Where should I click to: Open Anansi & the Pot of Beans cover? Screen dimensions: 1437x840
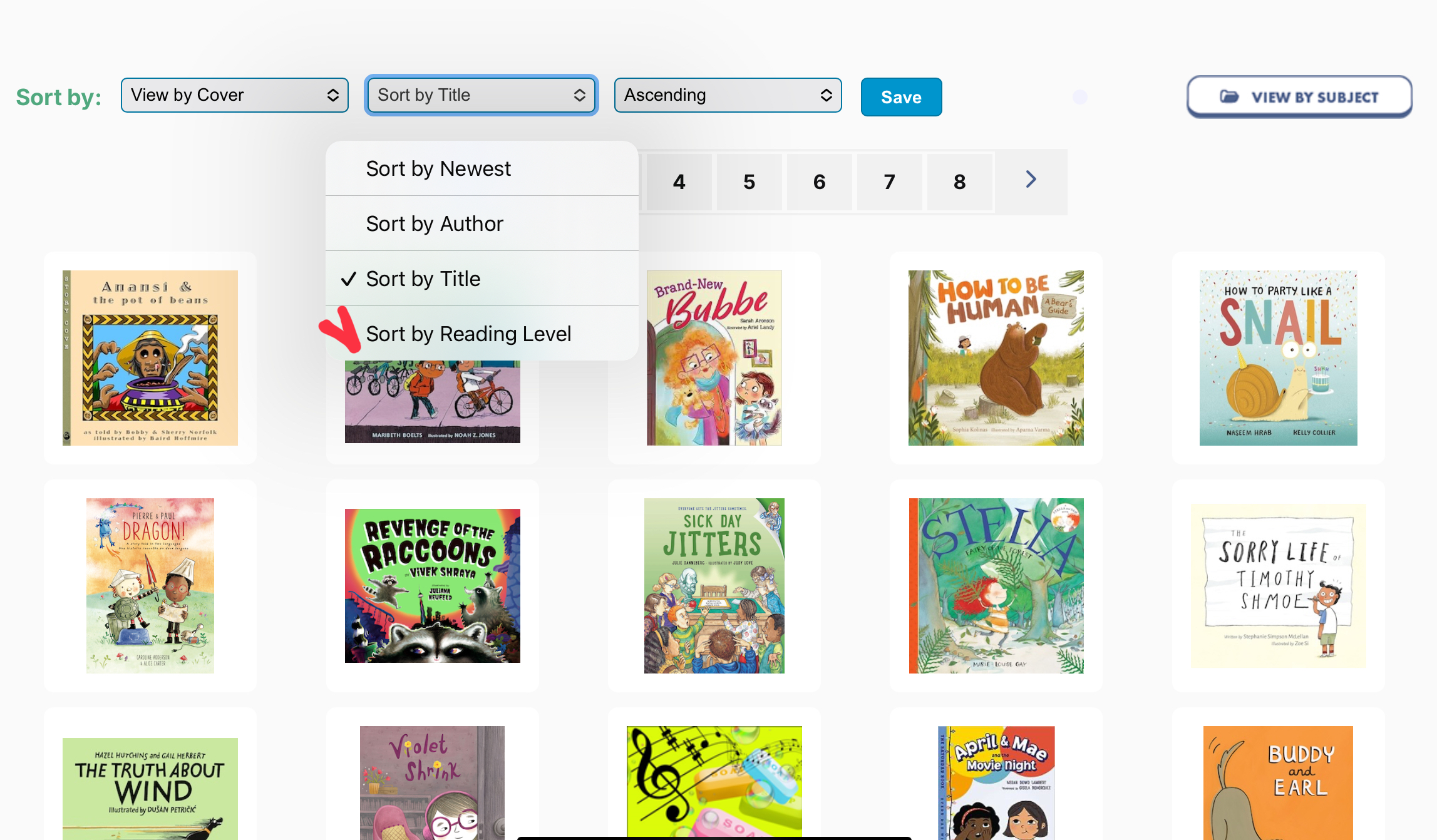[x=150, y=358]
